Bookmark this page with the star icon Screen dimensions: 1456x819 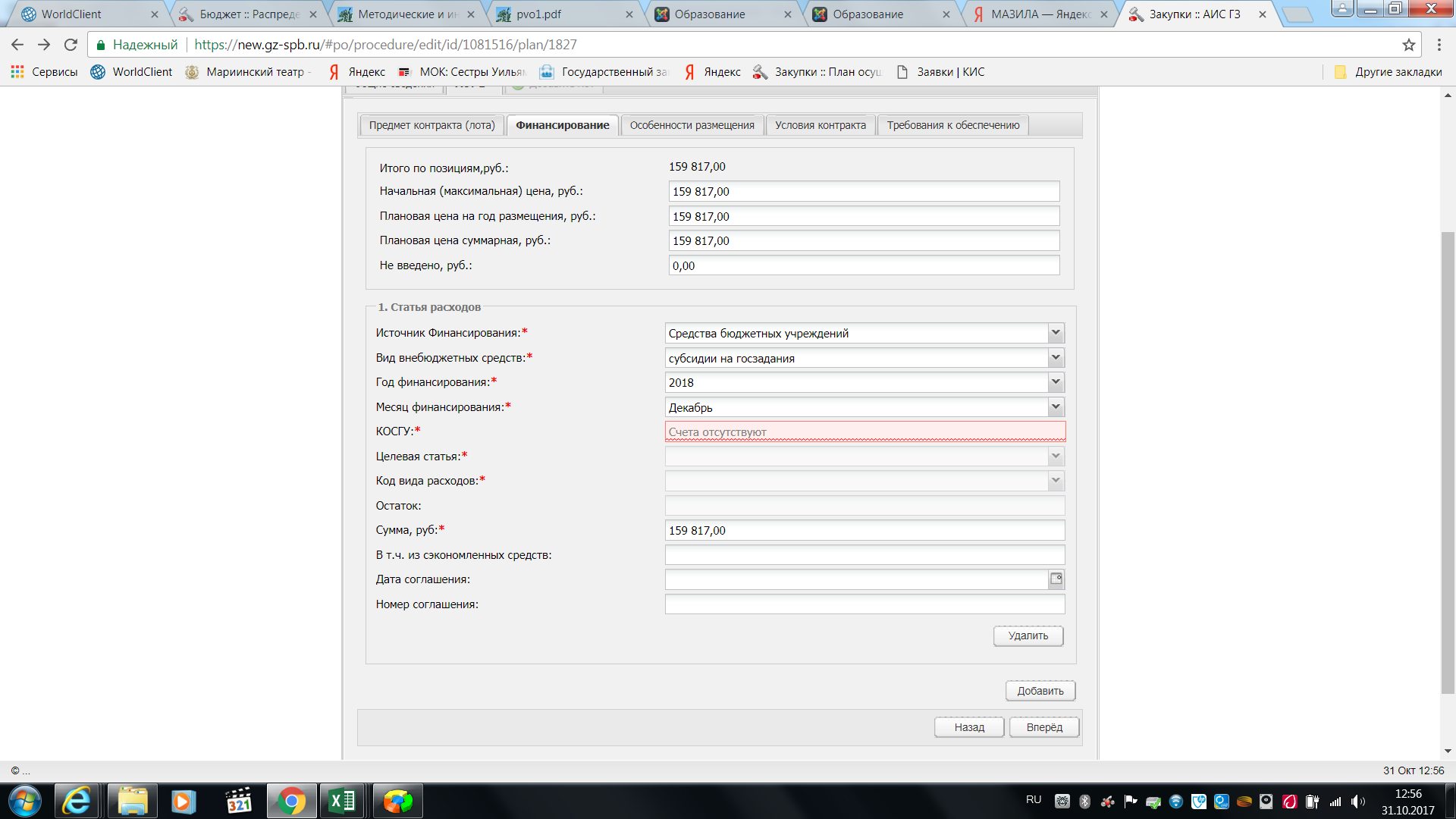click(x=1409, y=45)
